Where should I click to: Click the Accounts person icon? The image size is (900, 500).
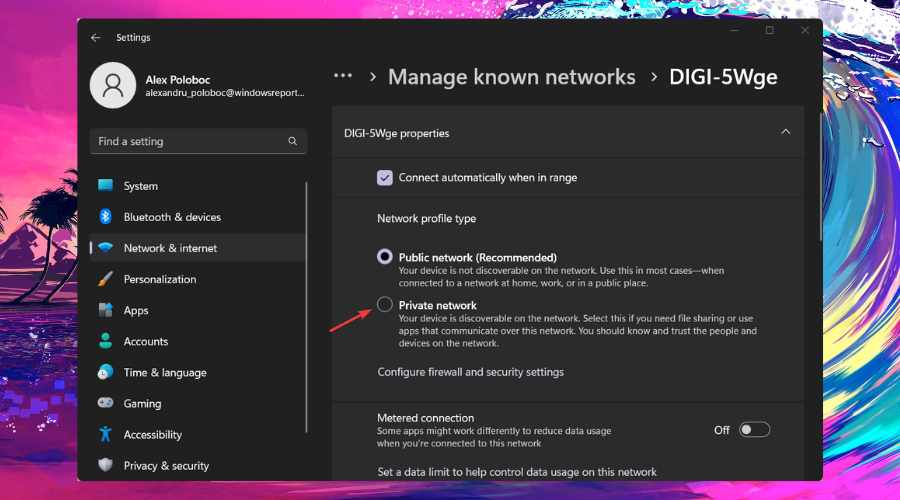click(105, 341)
